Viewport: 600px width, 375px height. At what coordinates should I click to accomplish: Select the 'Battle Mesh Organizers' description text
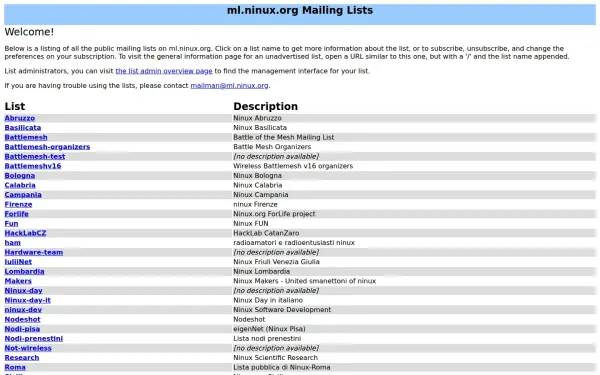[272, 147]
